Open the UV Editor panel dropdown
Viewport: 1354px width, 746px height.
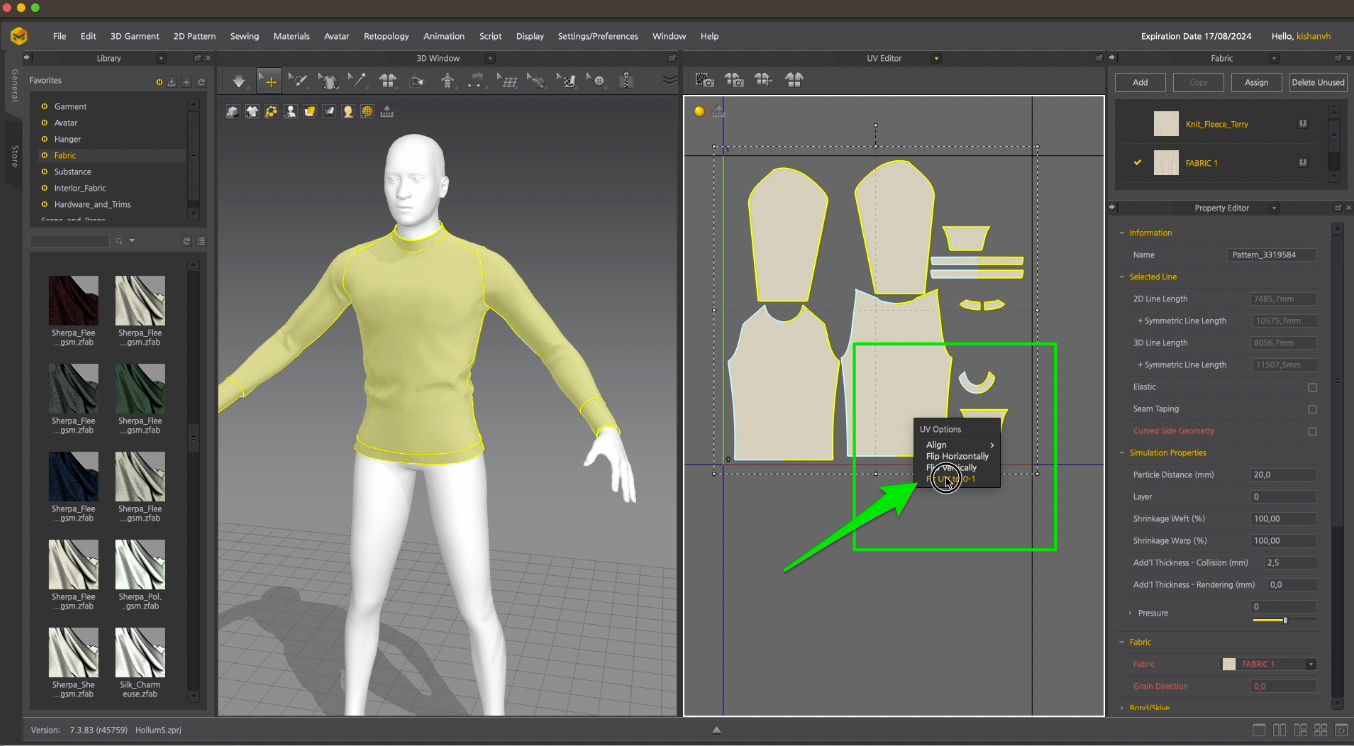tap(936, 58)
